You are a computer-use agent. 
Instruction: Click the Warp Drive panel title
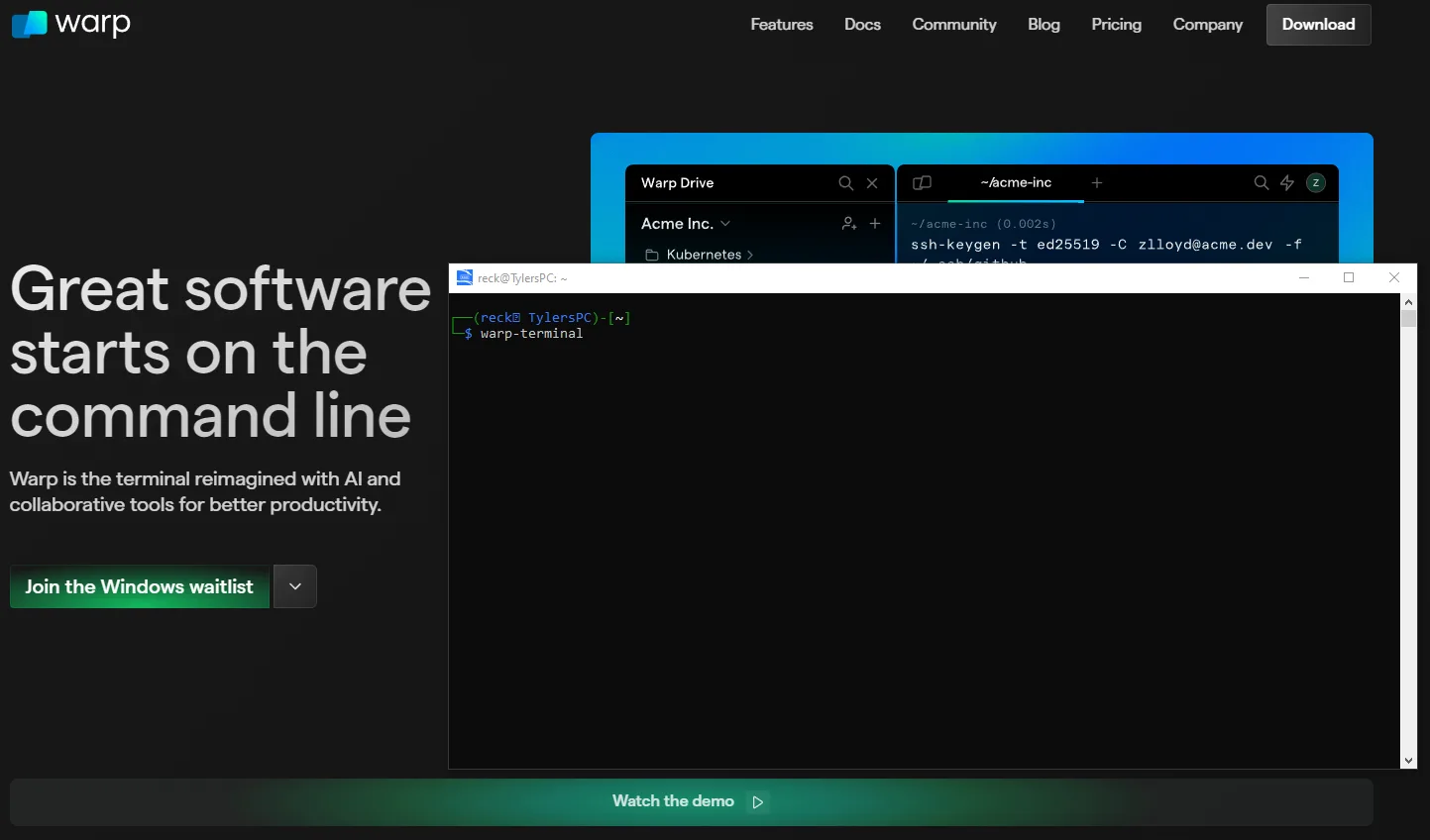[677, 183]
